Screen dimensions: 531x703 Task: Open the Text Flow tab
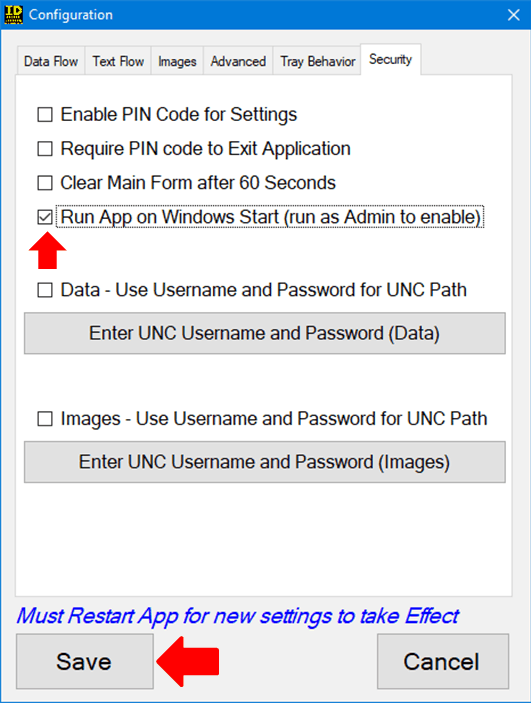coord(118,61)
